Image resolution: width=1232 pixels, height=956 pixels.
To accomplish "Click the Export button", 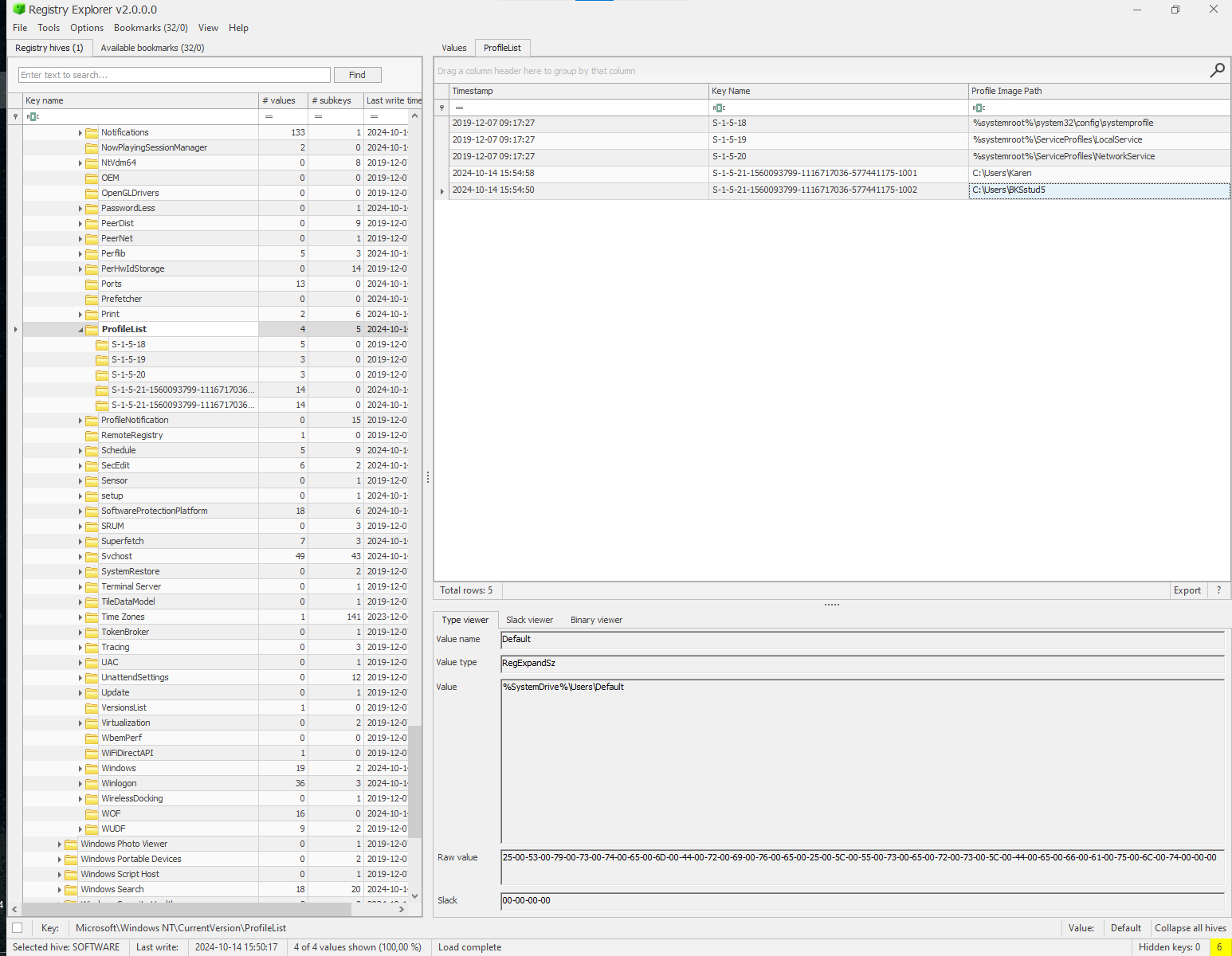I will point(1187,590).
